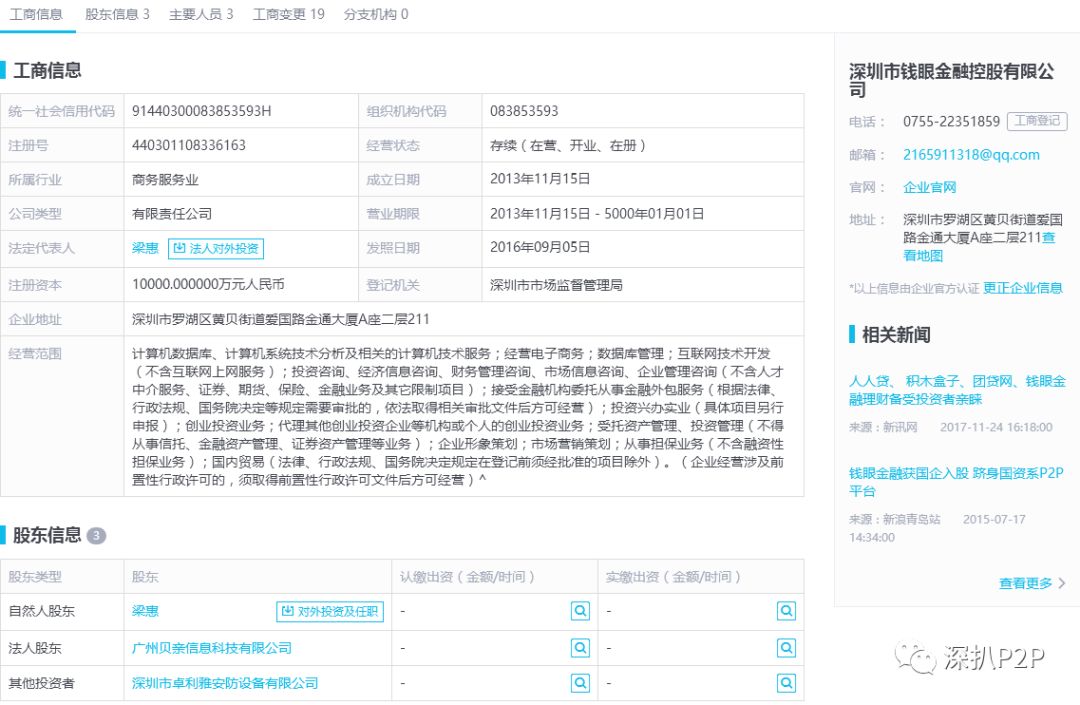Click the 法人对外投资 button
Viewport: 1080px width, 705px height.
click(x=216, y=249)
